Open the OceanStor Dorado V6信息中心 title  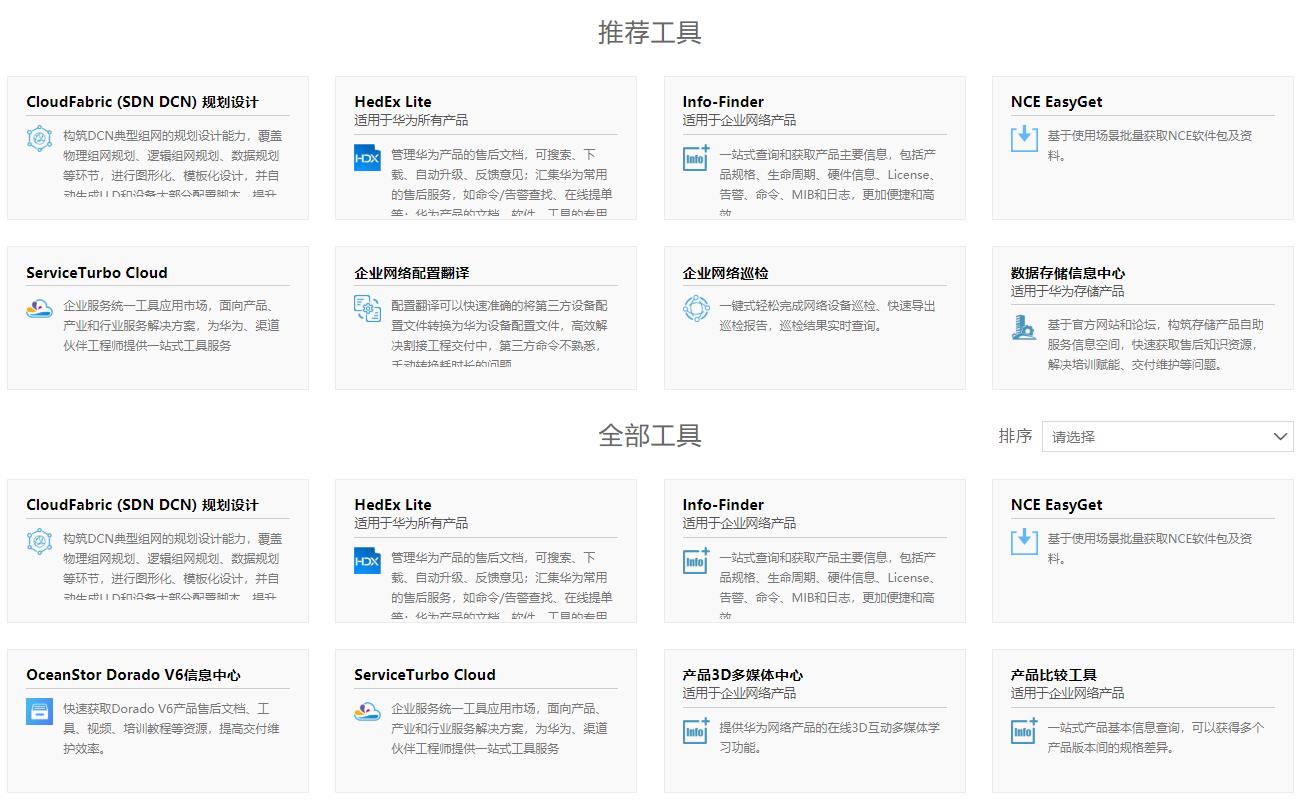click(133, 675)
